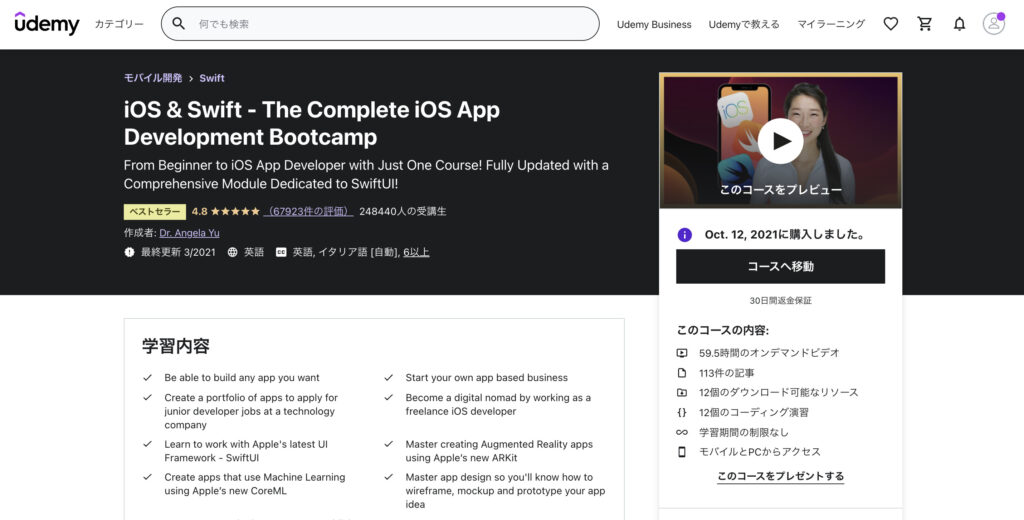Click the coding exercises braces icon
This screenshot has height=520, width=1024.
coord(682,412)
